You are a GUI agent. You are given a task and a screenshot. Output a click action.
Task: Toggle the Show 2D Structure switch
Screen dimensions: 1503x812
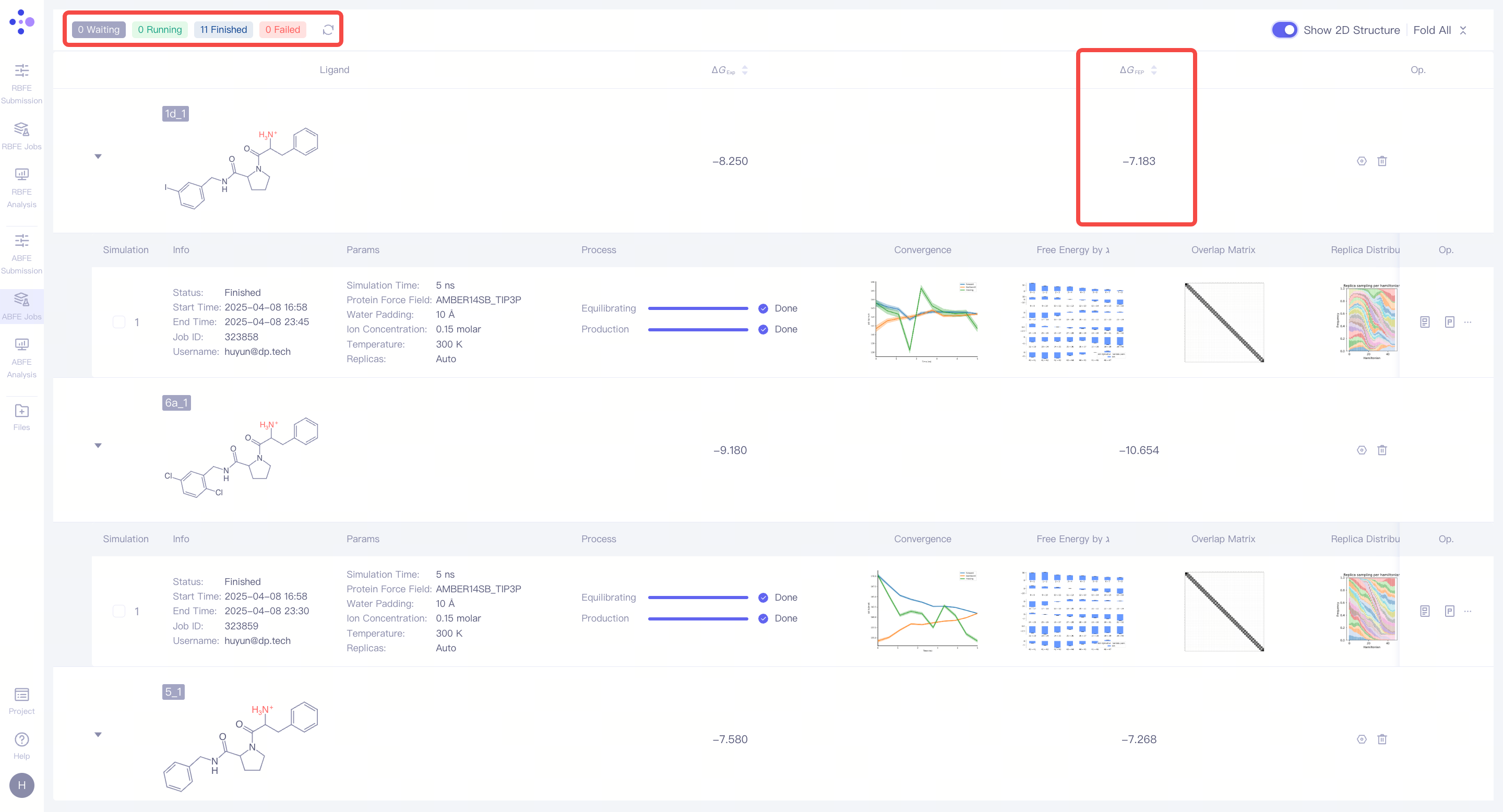click(1284, 30)
